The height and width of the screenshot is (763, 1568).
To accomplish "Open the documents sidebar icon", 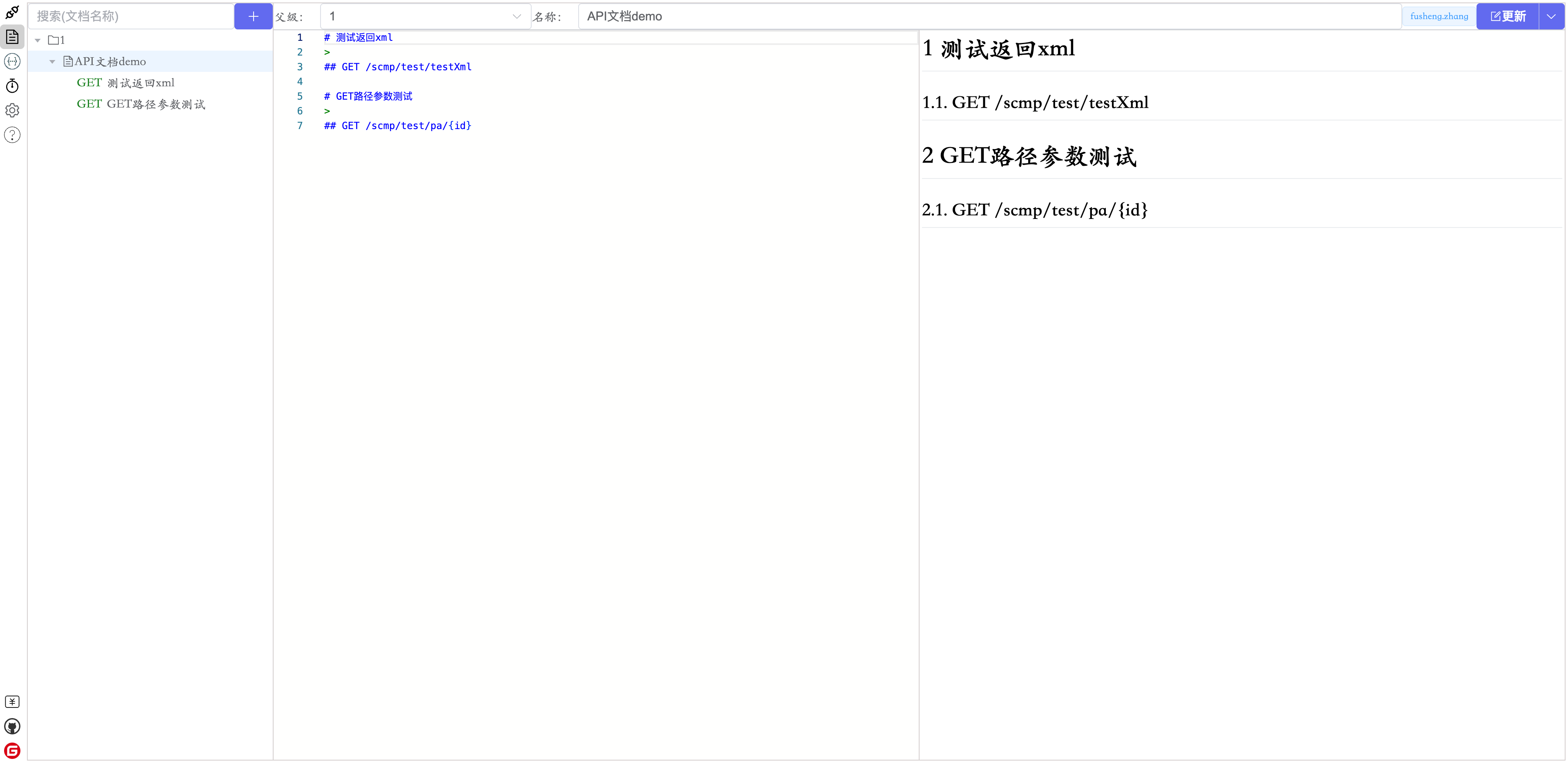I will (12, 37).
